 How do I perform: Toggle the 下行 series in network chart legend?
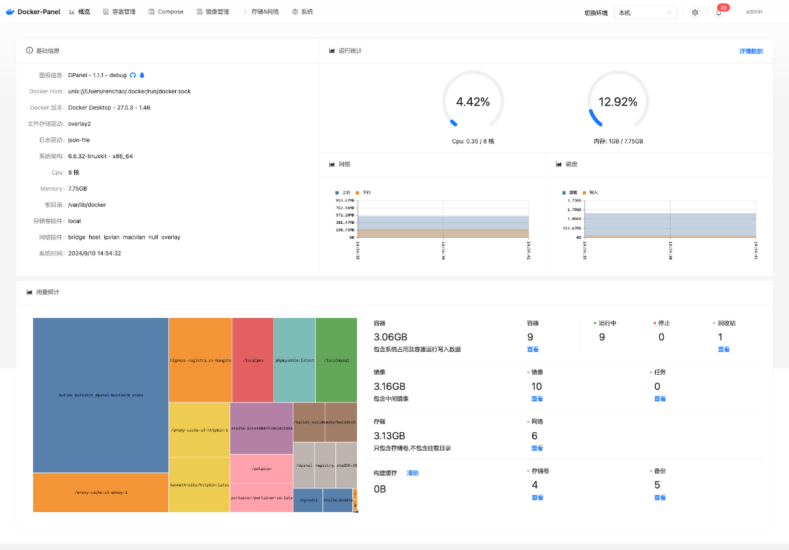[x=364, y=191]
